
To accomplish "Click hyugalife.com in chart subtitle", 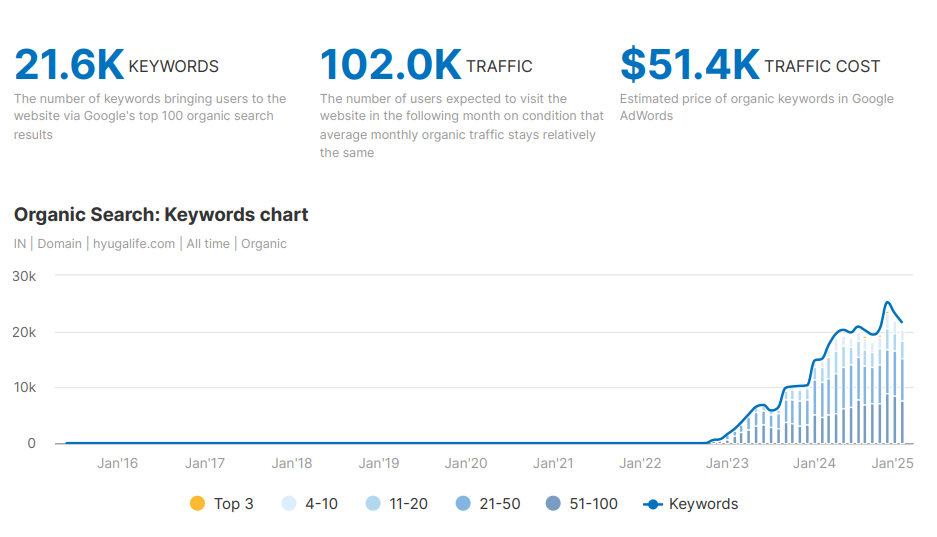I will point(135,244).
